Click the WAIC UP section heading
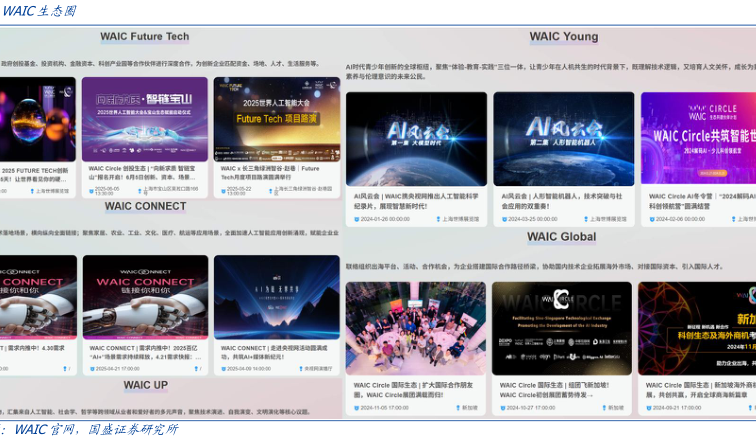The height and width of the screenshot is (448, 756). (146, 385)
